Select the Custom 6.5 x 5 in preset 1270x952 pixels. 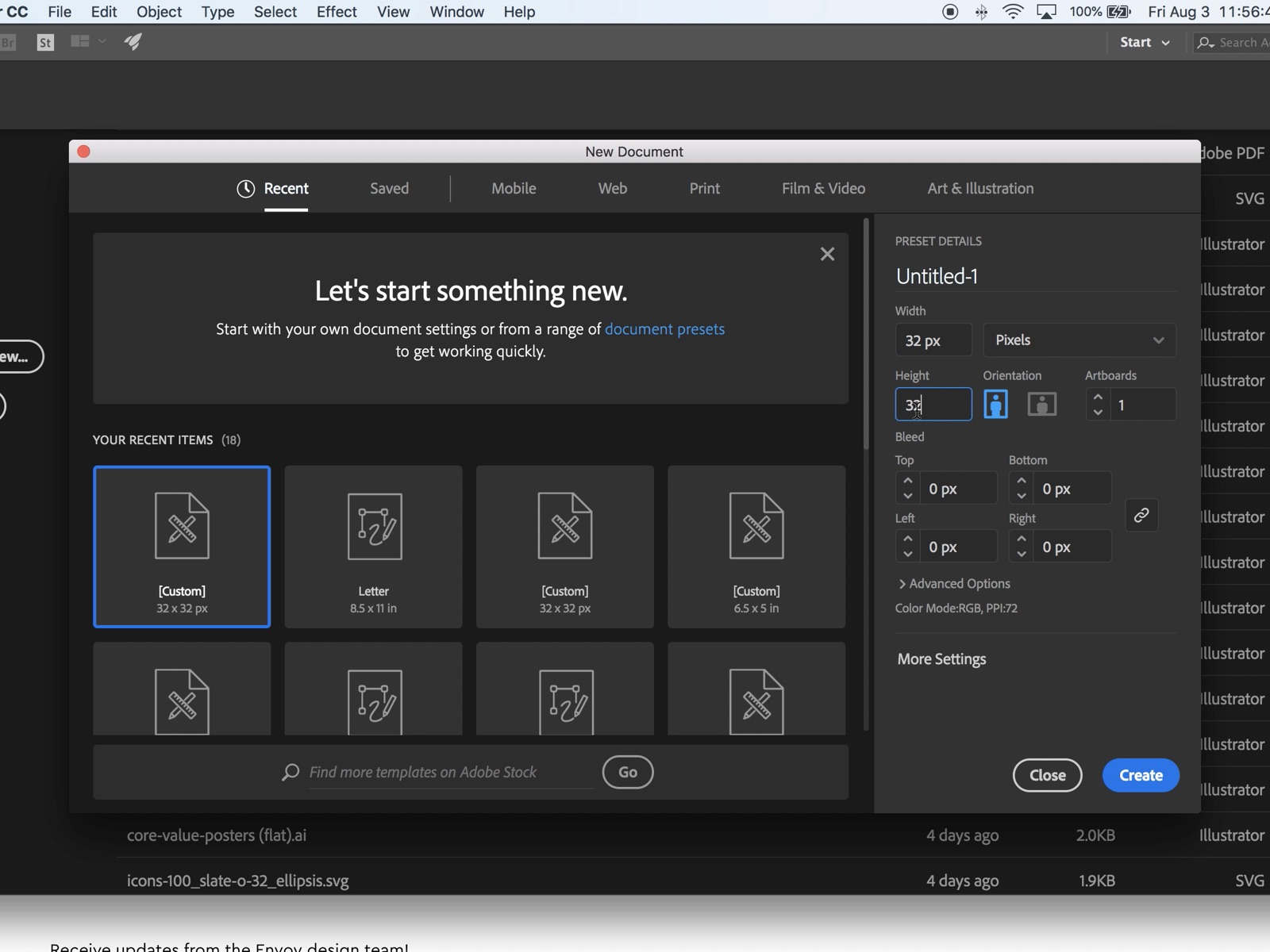(756, 547)
